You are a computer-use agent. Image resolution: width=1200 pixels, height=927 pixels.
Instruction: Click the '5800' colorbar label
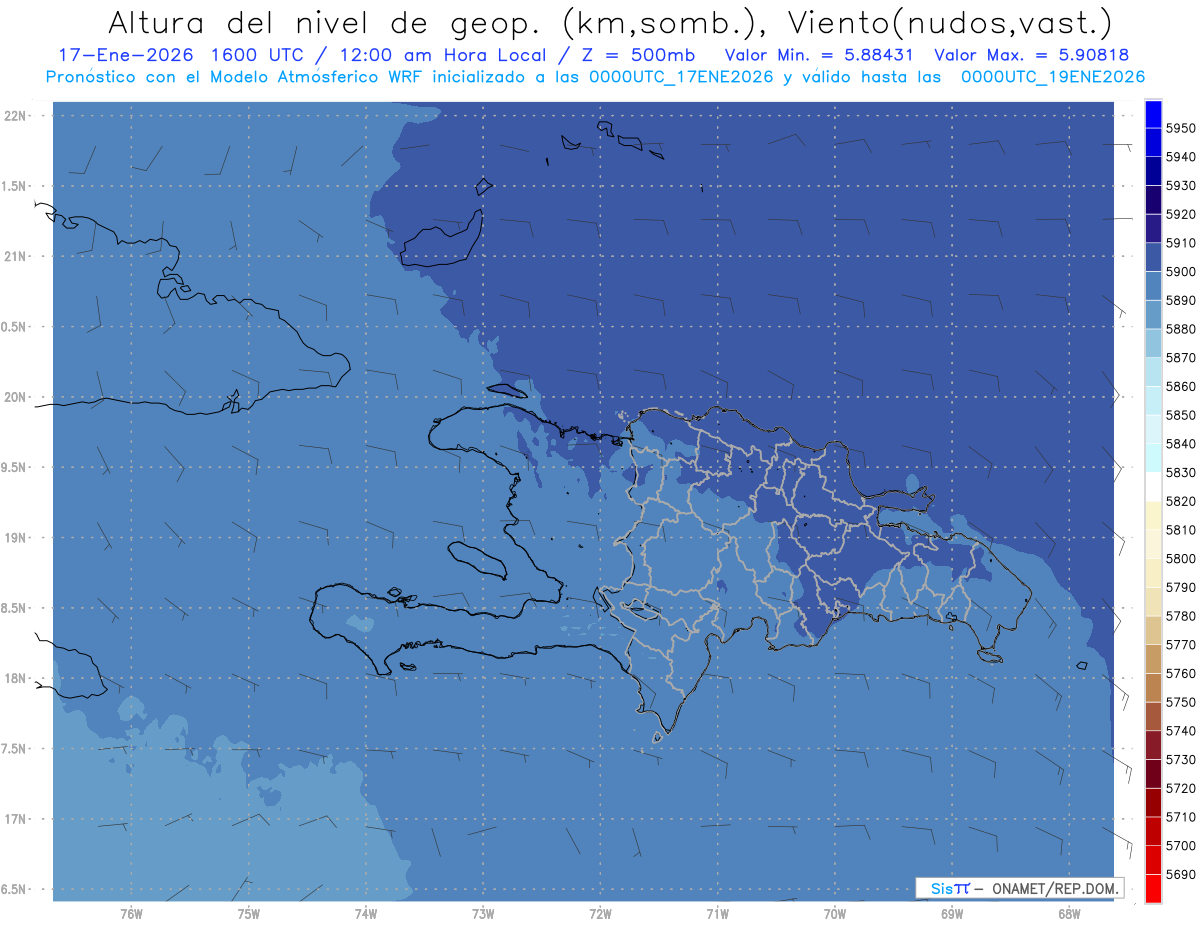(x=1180, y=559)
